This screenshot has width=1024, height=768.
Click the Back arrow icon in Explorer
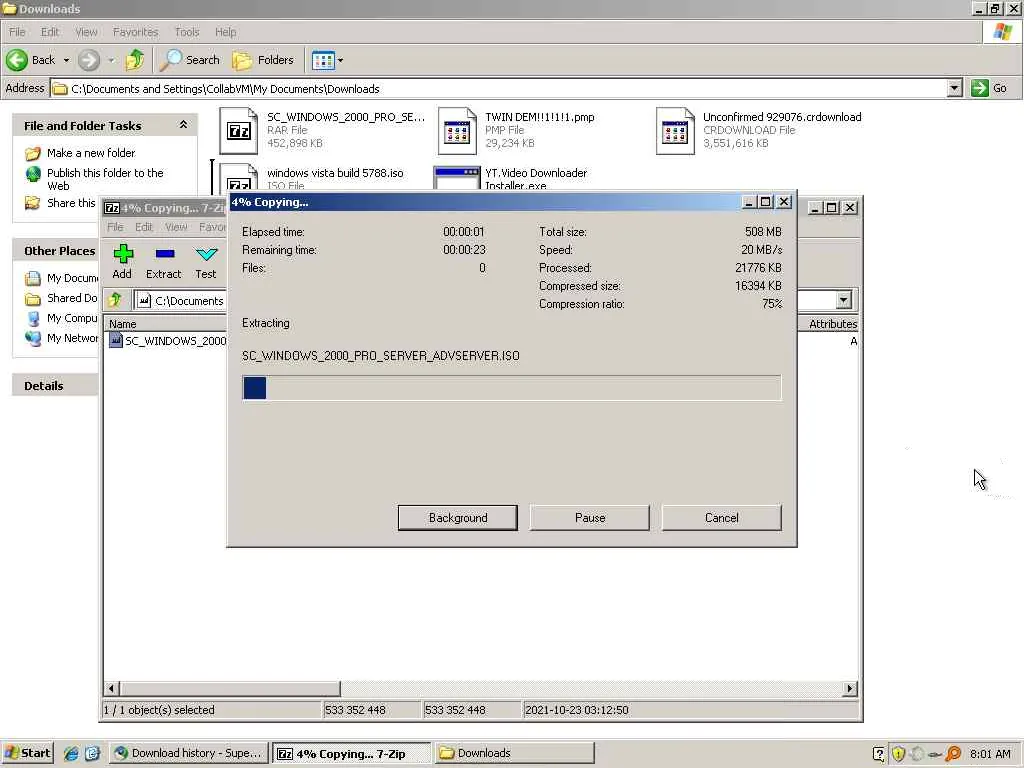(x=17, y=60)
